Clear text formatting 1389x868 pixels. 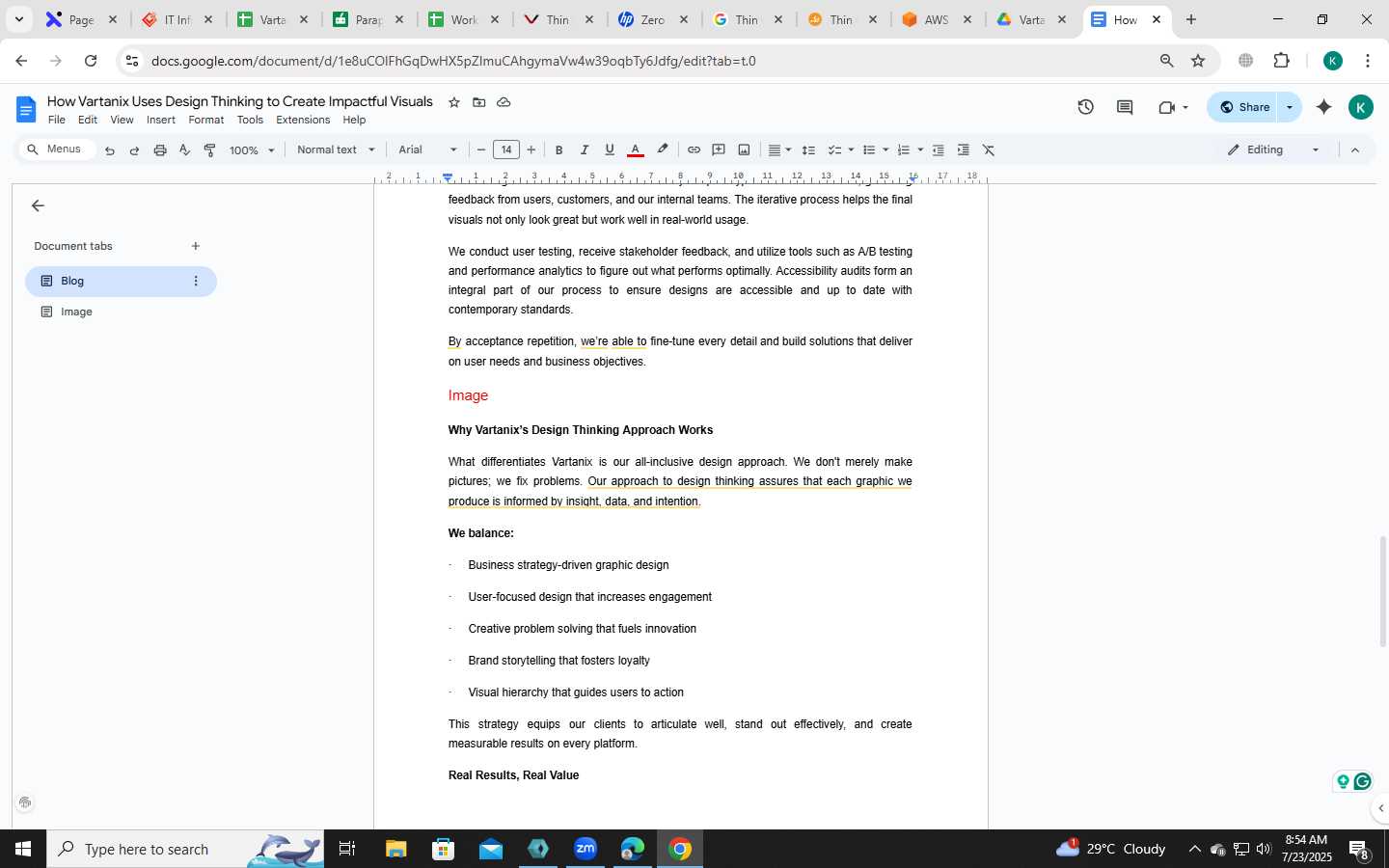tap(989, 150)
